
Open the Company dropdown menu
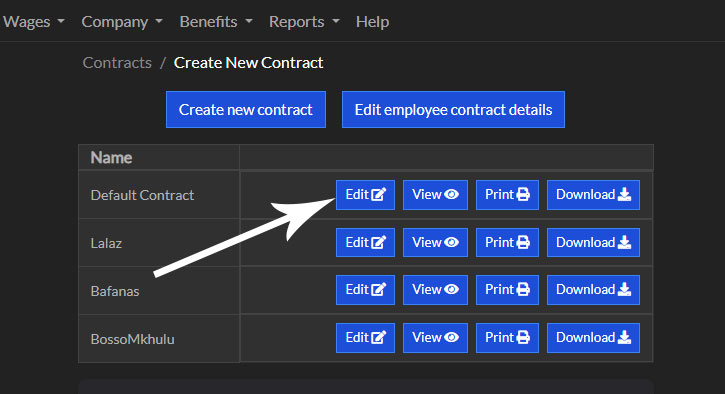click(122, 22)
